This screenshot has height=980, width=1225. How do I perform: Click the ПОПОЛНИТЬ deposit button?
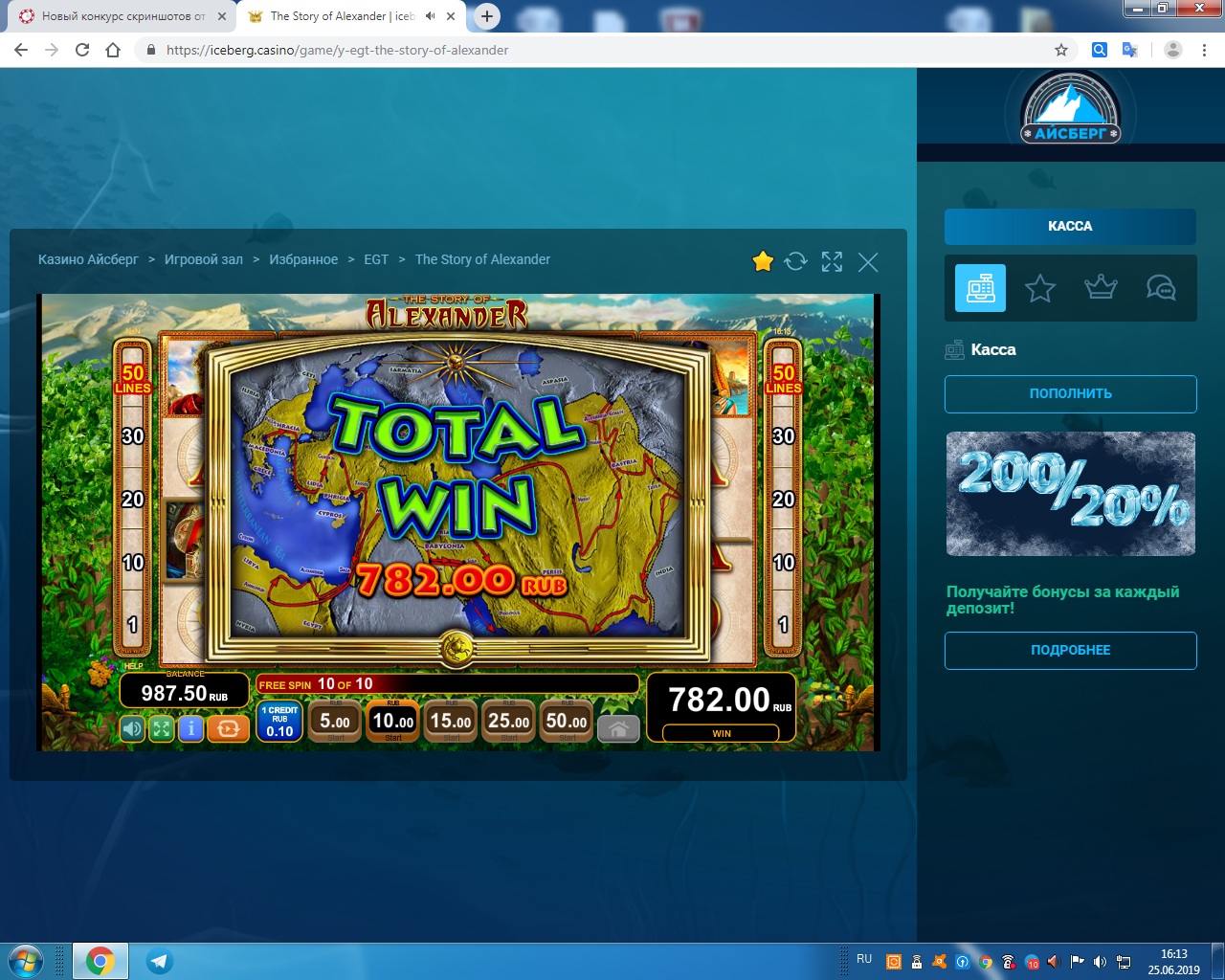click(1070, 394)
